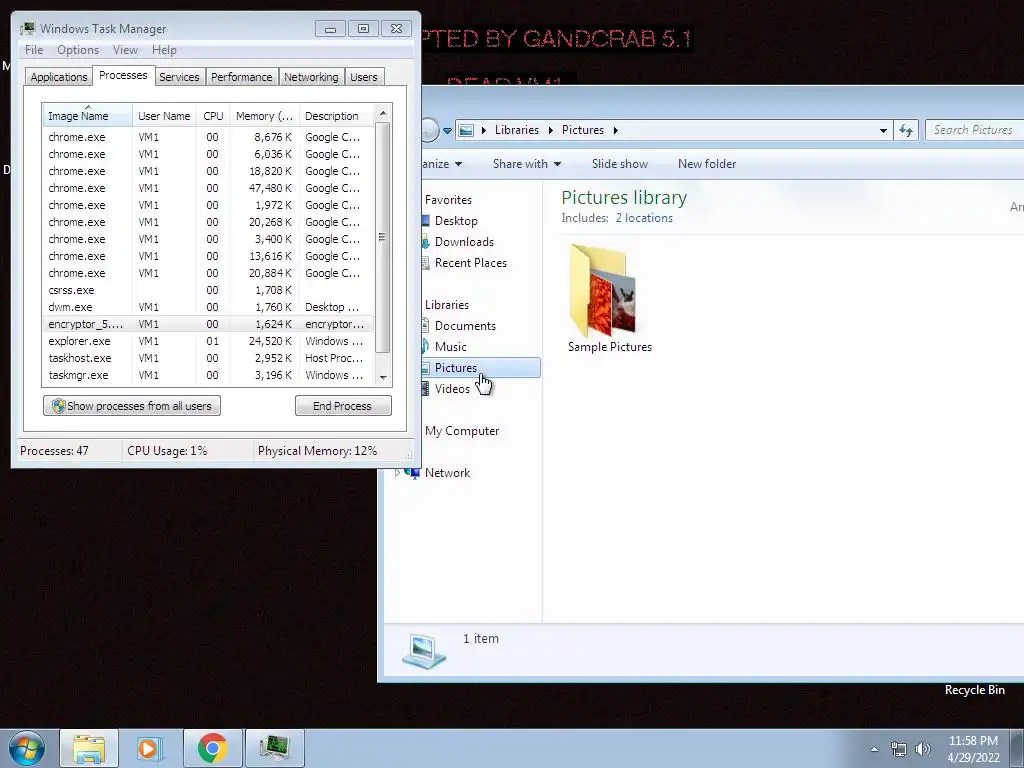Select the taskmgr.exe process row
The image size is (1024, 768).
point(208,375)
